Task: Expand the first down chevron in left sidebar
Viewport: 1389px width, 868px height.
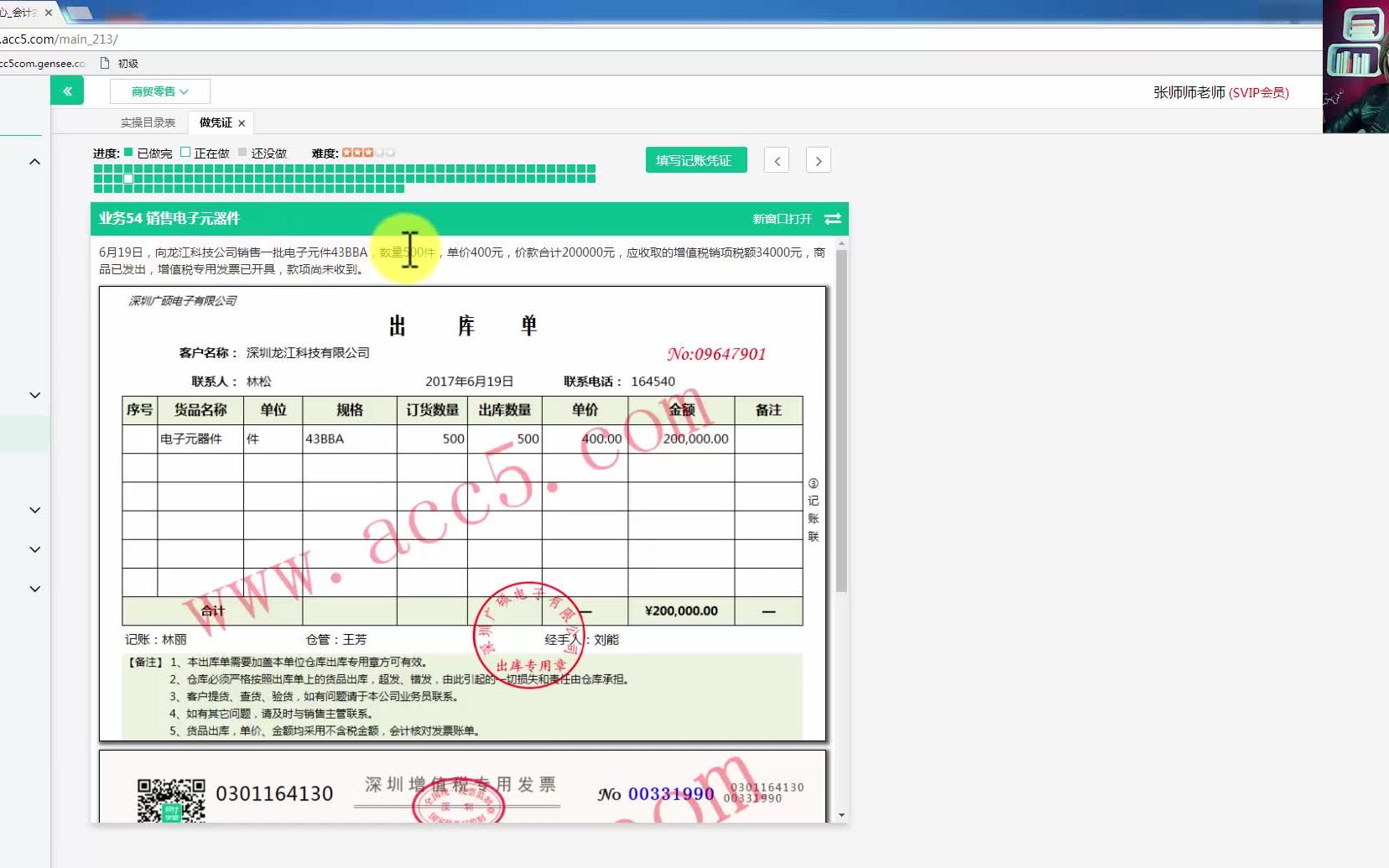Action: click(x=34, y=394)
